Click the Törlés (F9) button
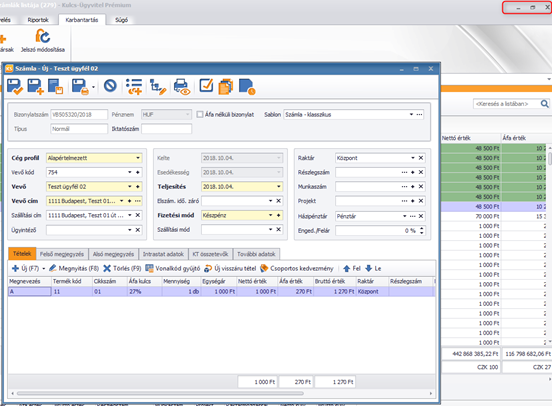 click(122, 268)
